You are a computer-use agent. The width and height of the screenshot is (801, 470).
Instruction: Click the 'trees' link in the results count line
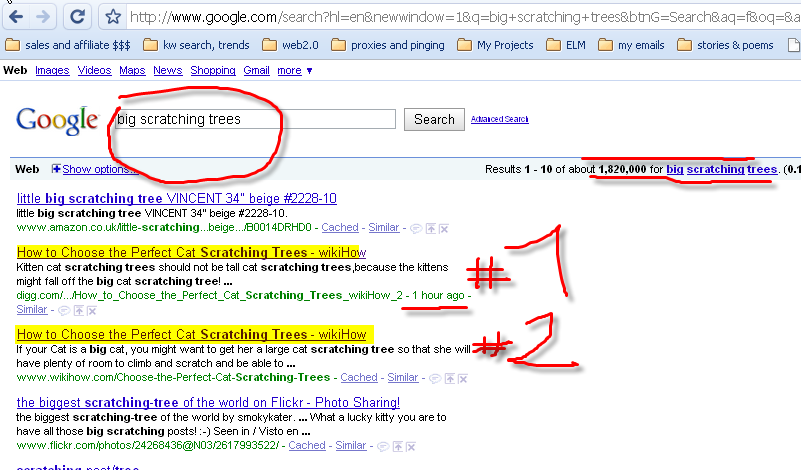point(762,169)
